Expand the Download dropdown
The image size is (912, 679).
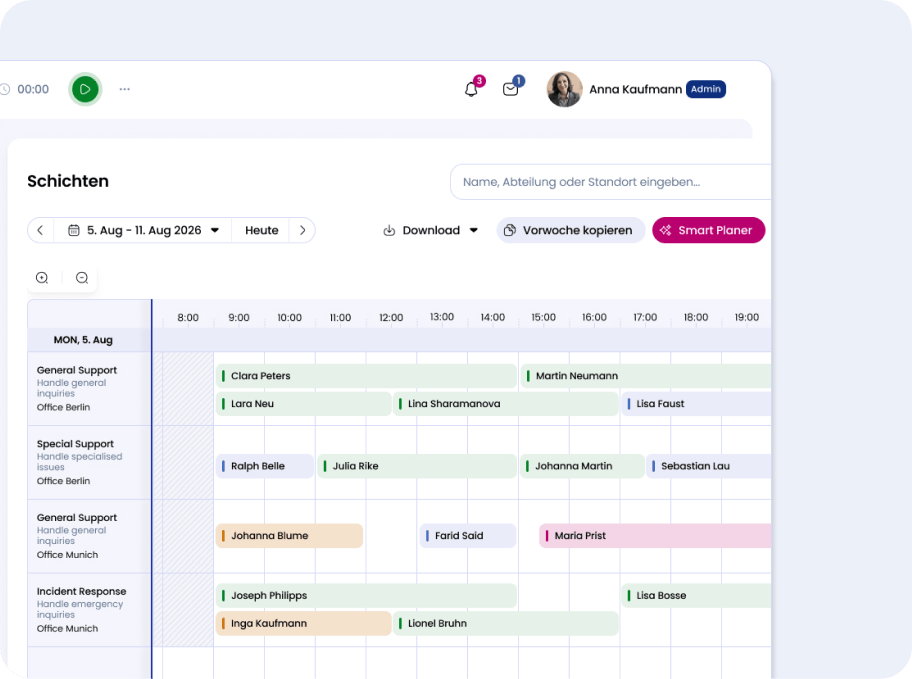pos(431,230)
